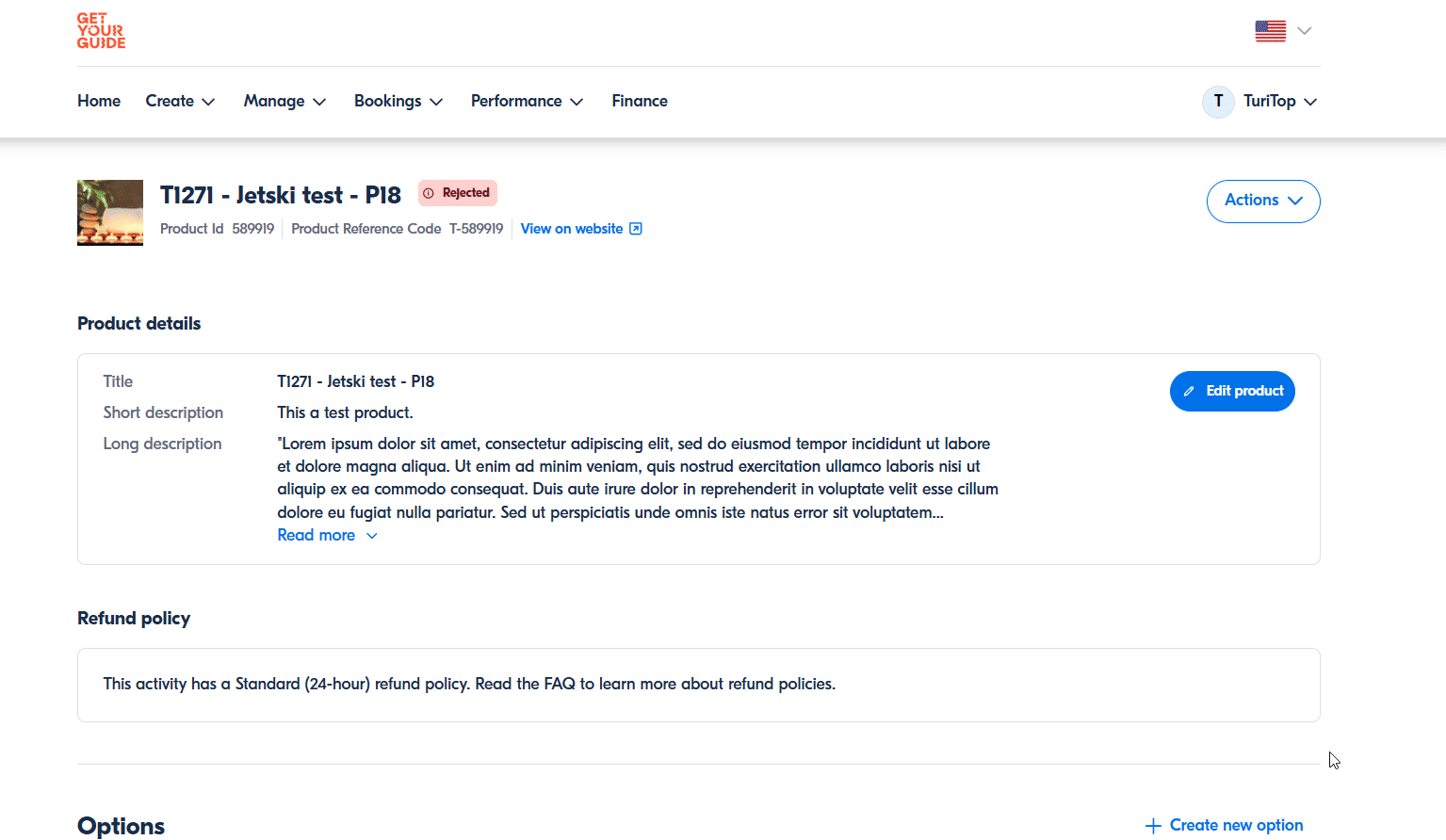Open the Performance menu
Screen dimensions: 1446x840
click(x=527, y=102)
